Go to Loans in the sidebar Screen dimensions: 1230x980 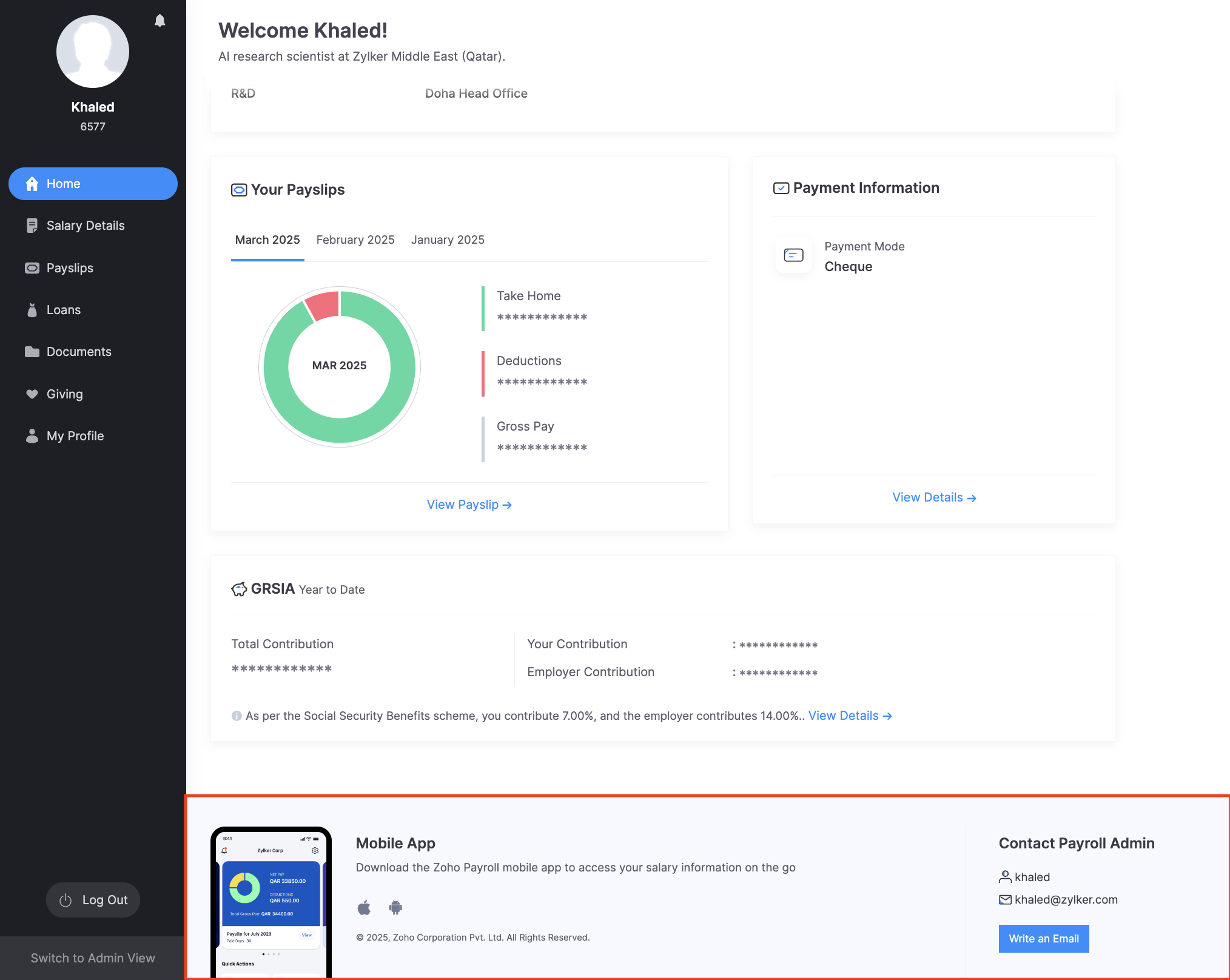[x=64, y=310]
